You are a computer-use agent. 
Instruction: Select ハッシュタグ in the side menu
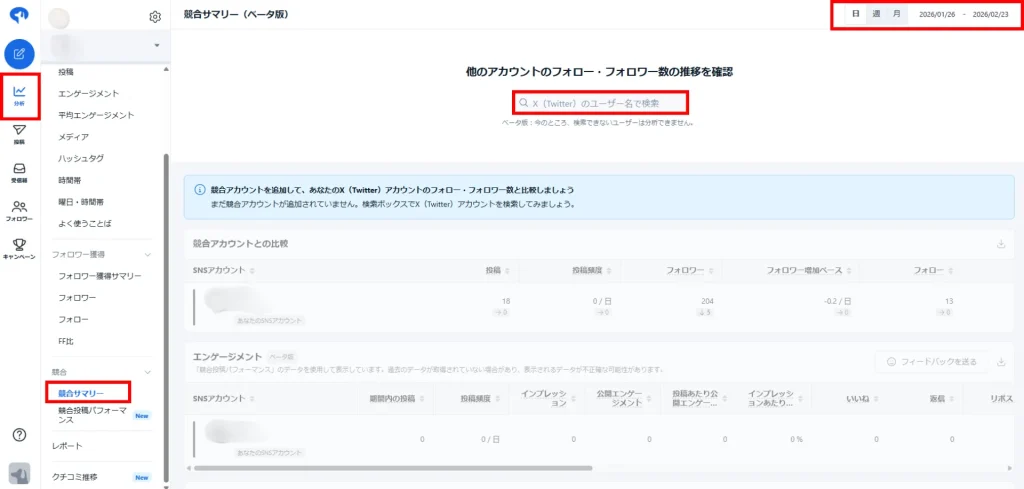tap(81, 158)
